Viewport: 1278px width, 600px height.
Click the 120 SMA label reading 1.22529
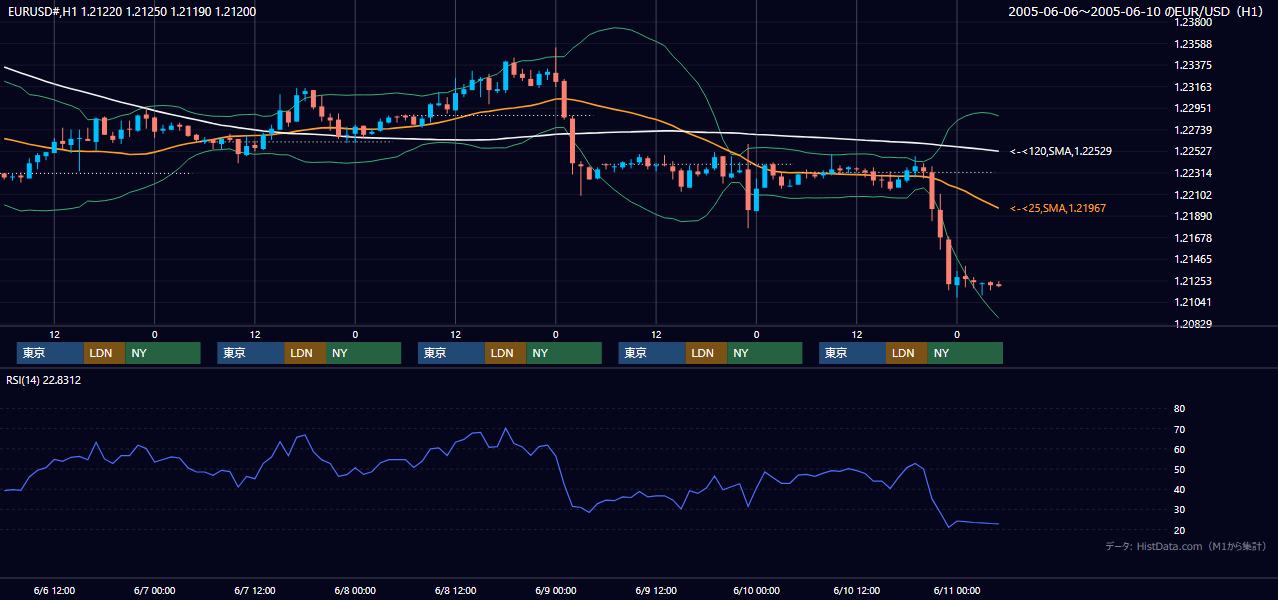pos(1061,151)
